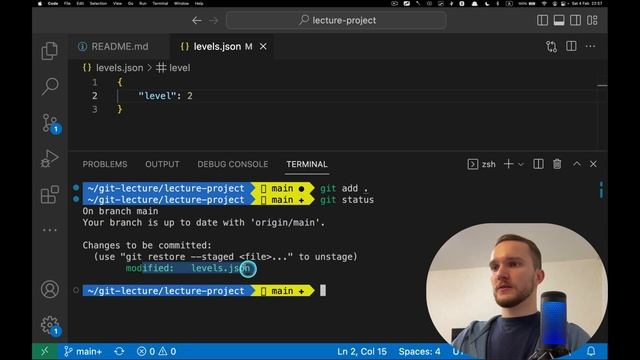This screenshot has height=360, width=640.
Task: Open notifications bell in status bar
Action: [x=591, y=351]
